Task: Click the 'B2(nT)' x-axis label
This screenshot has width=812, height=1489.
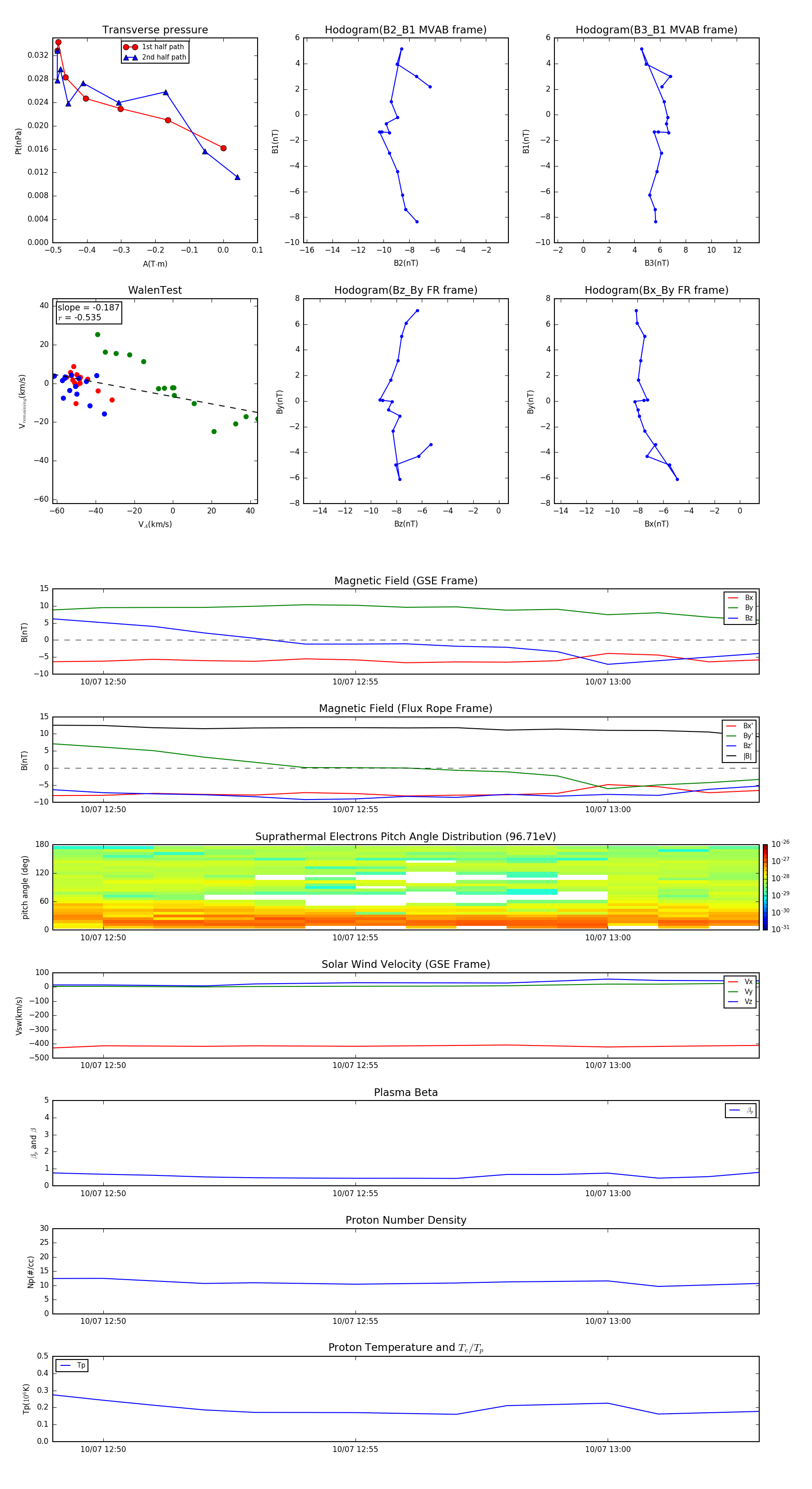Action: (x=406, y=263)
